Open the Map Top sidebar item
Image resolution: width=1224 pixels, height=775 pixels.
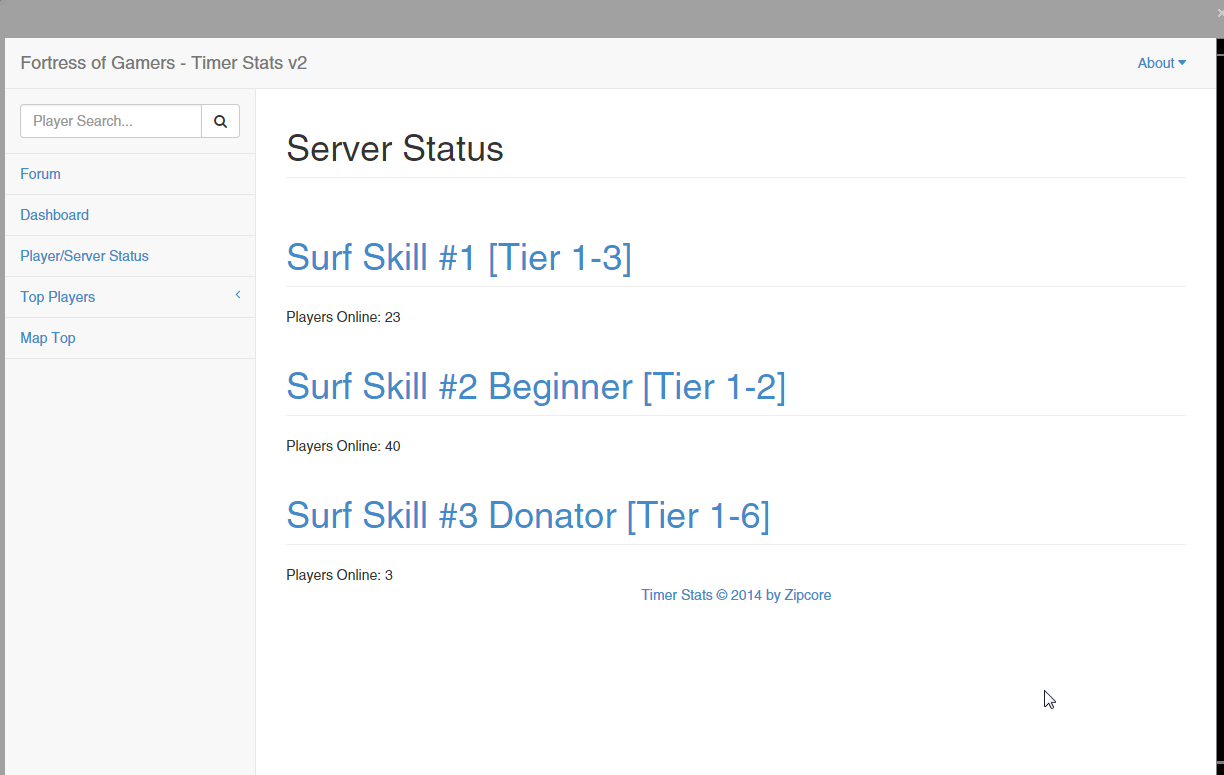click(48, 338)
